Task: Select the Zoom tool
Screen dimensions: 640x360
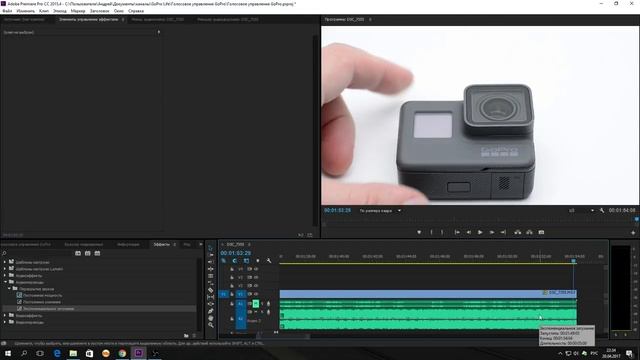Action: click(211, 325)
